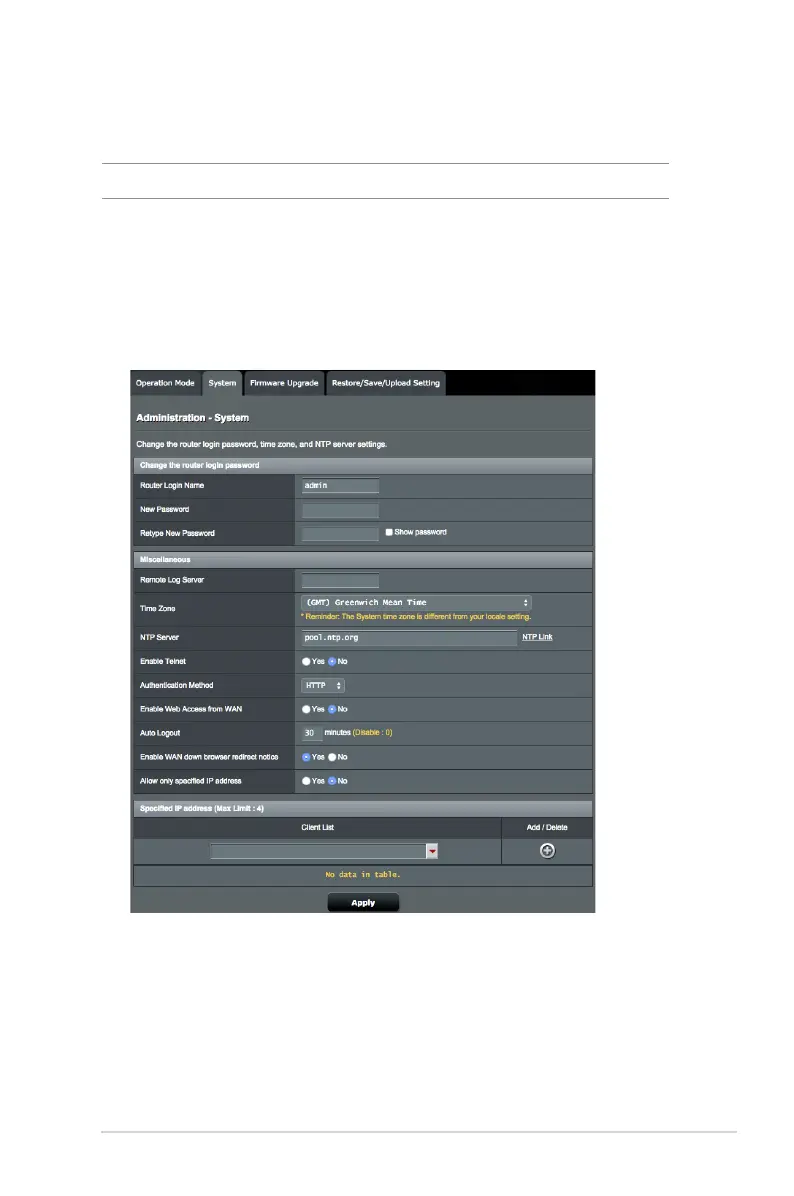794x1196 pixels.
Task: Click the 'No data in table.' text
Action: pyautogui.click(x=363, y=875)
